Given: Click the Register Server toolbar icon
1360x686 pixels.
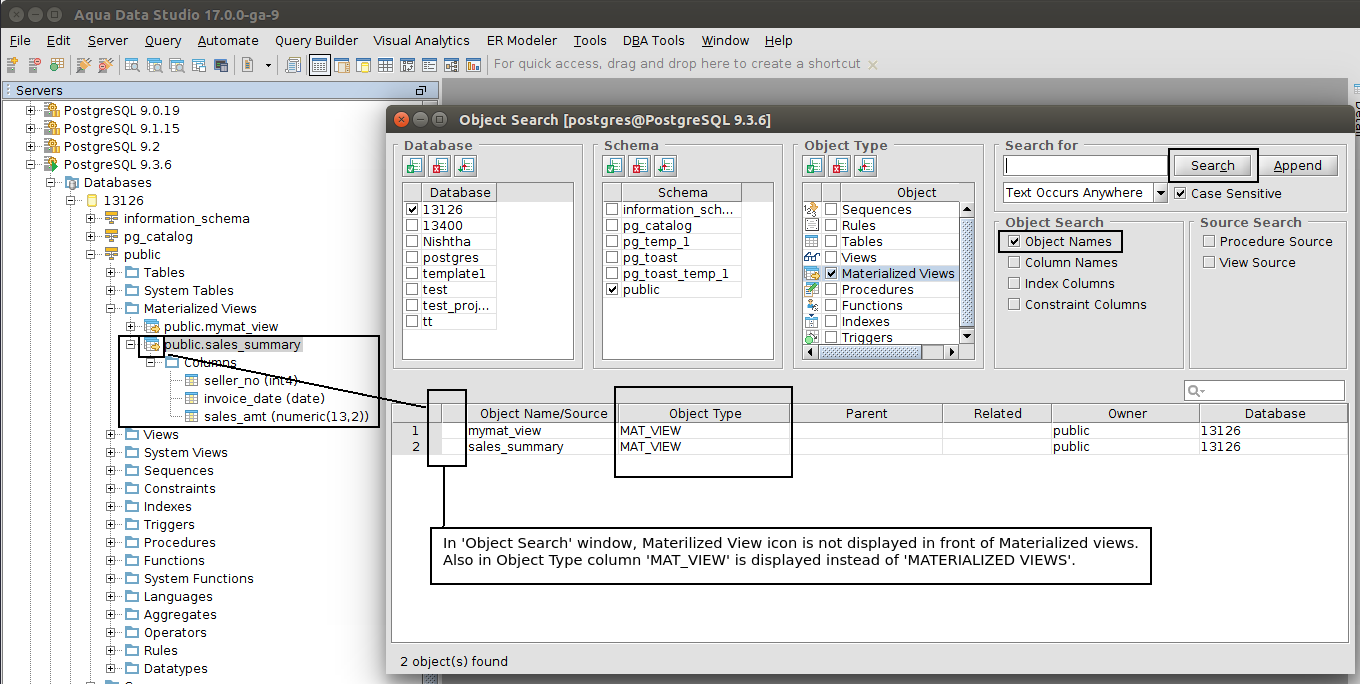Looking at the screenshot, I should (x=13, y=65).
